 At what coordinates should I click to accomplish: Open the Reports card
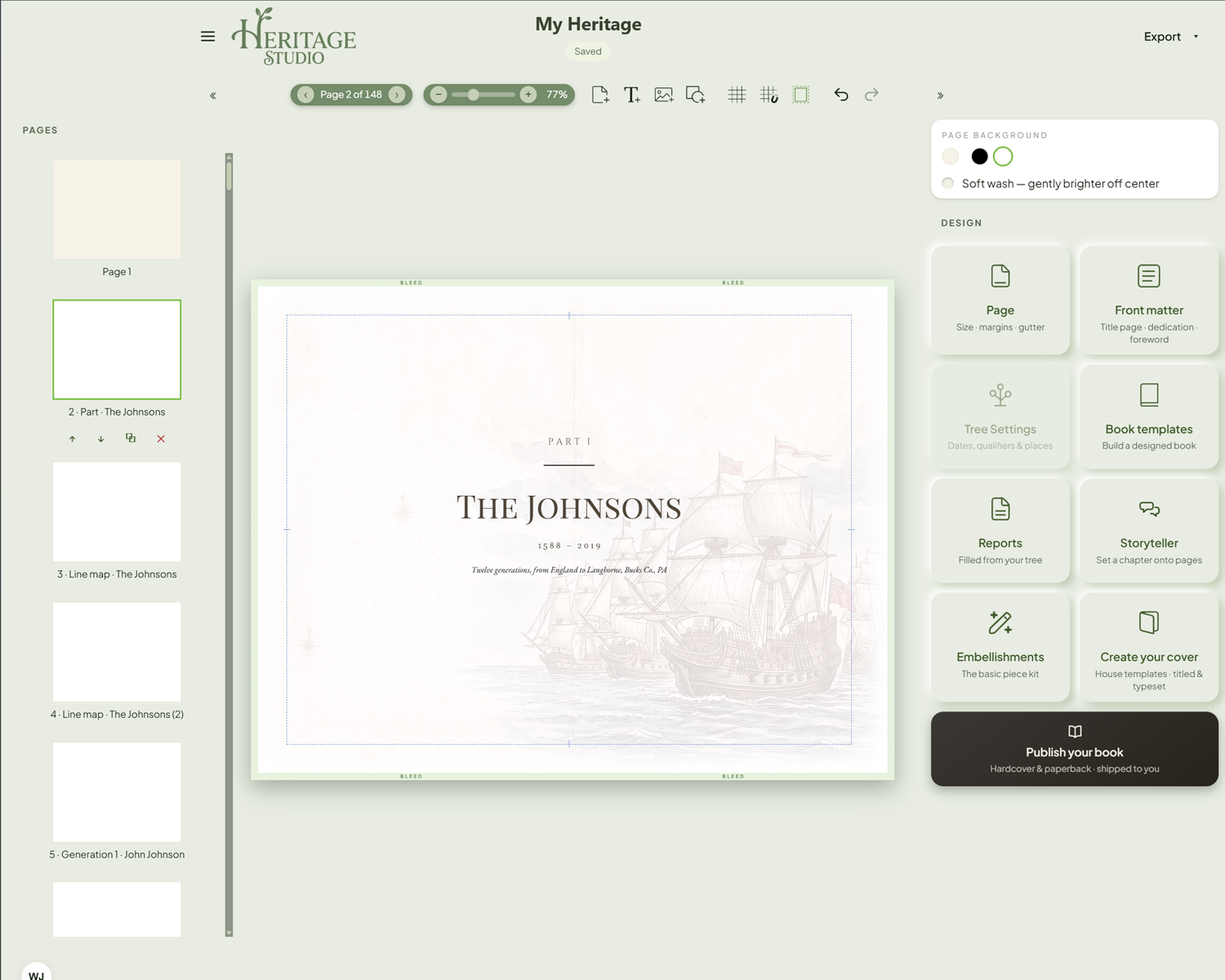click(1000, 531)
